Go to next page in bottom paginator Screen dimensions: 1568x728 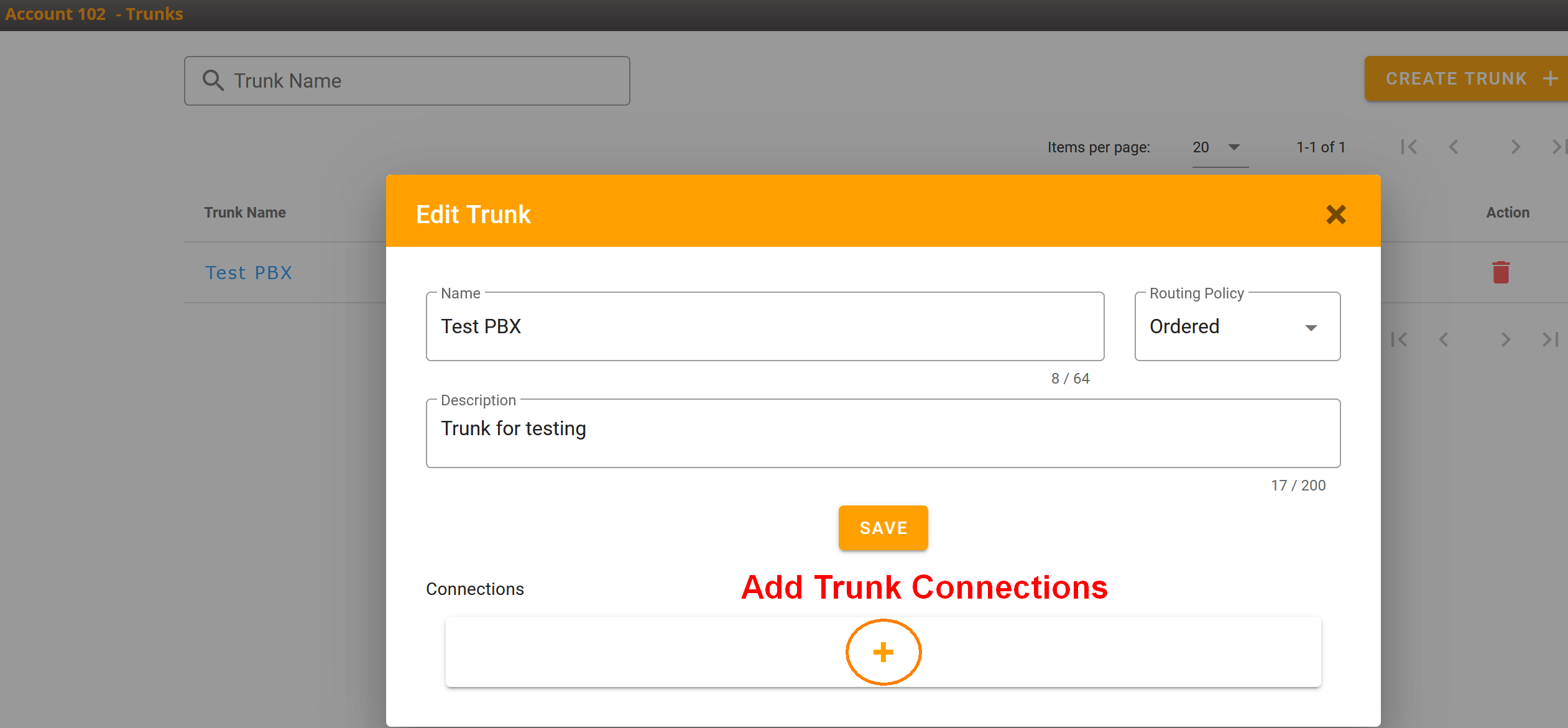(1505, 339)
